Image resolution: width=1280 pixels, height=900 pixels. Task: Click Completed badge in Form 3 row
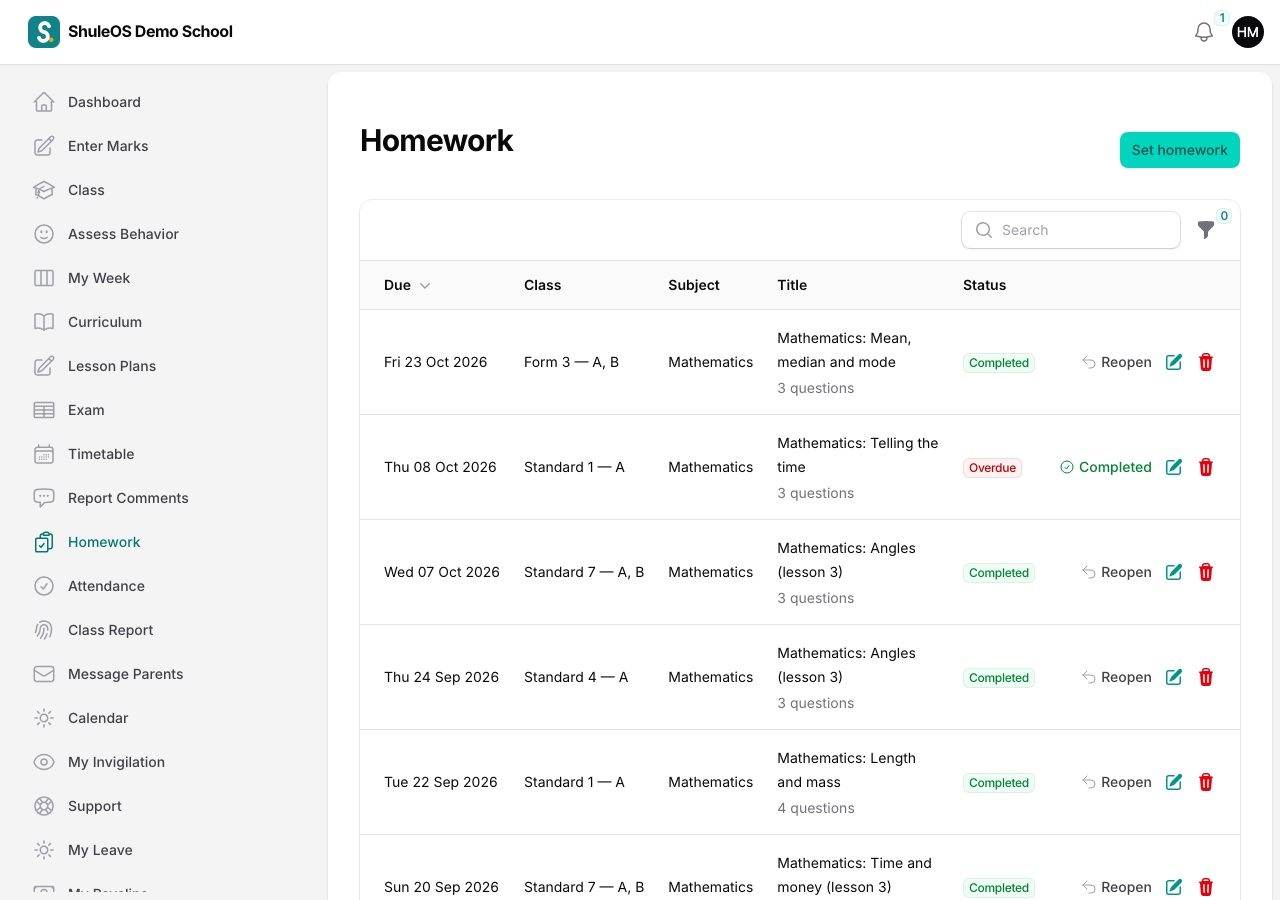click(x=999, y=363)
